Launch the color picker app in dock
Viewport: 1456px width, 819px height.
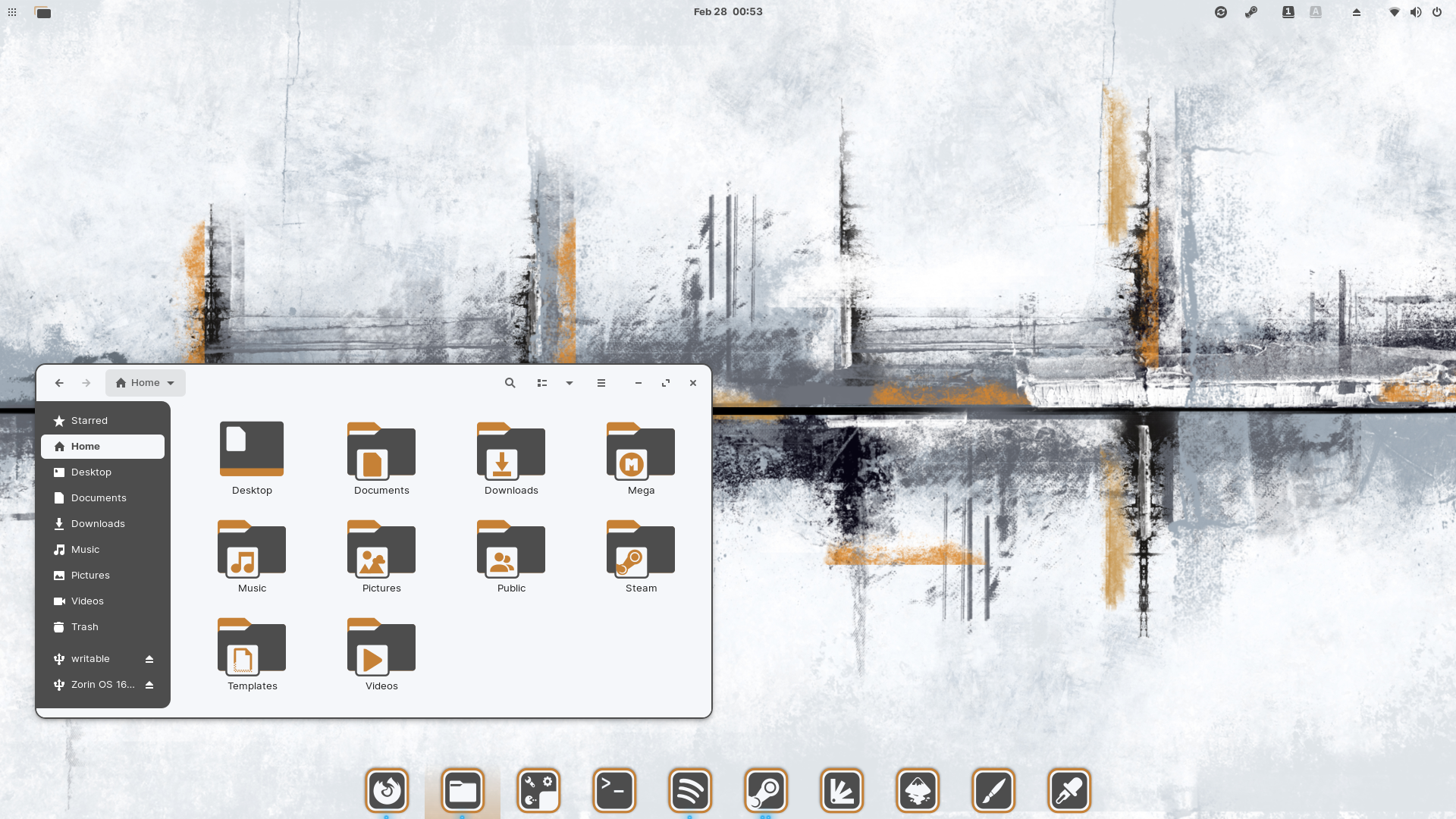1069,790
